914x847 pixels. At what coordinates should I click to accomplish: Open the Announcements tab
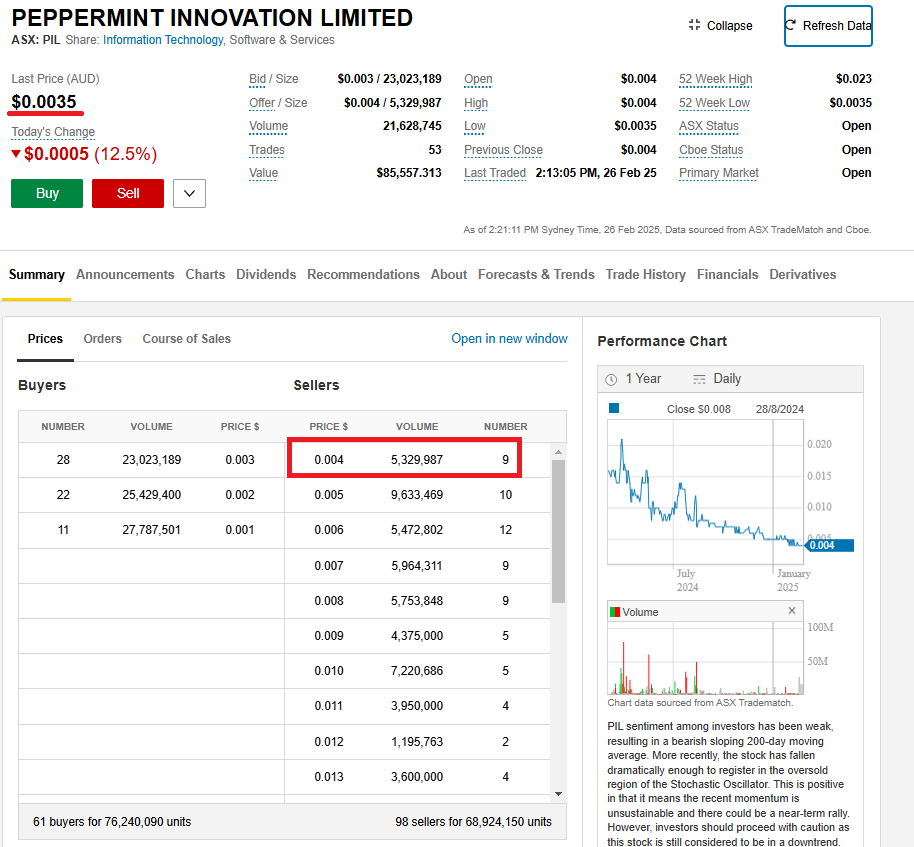[x=125, y=275]
